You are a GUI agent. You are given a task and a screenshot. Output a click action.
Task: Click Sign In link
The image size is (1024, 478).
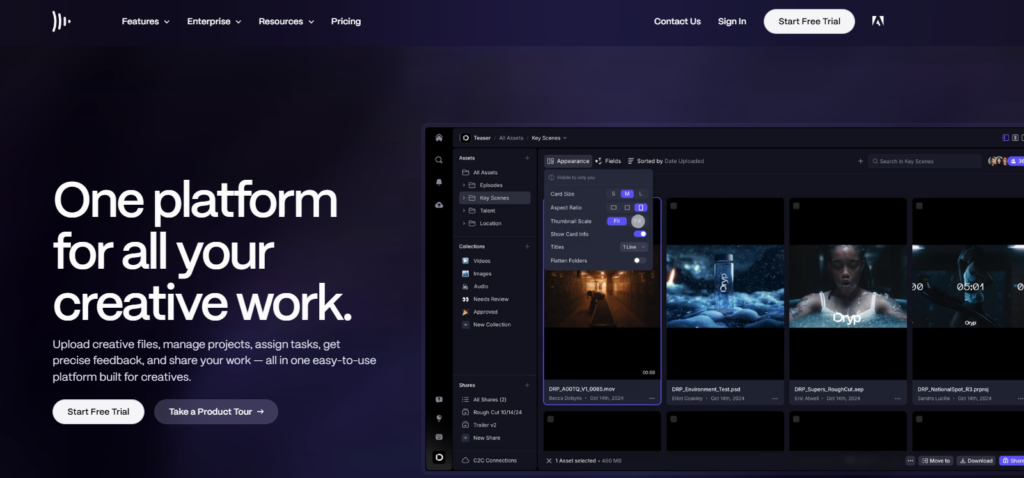click(x=732, y=21)
